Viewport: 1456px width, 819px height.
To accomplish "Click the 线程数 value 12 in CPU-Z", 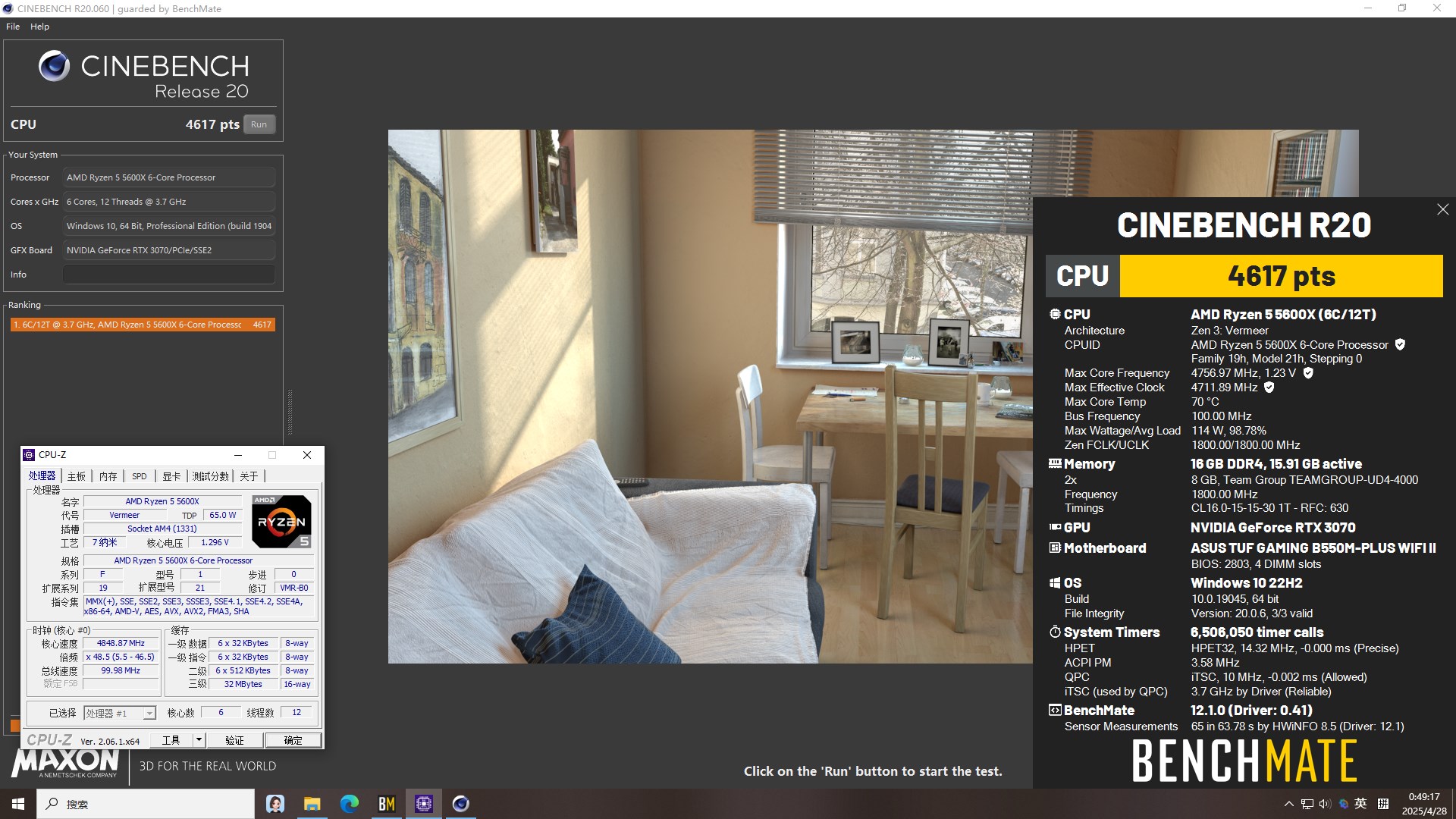I will pos(297,712).
